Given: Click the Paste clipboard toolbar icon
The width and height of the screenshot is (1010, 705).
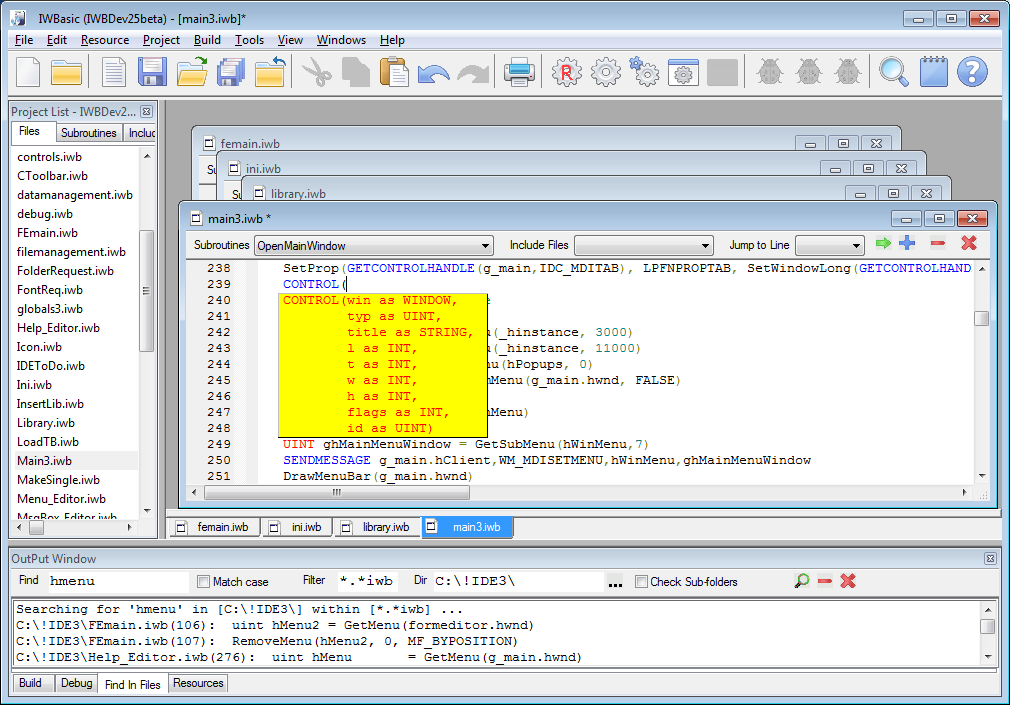Looking at the screenshot, I should point(394,72).
